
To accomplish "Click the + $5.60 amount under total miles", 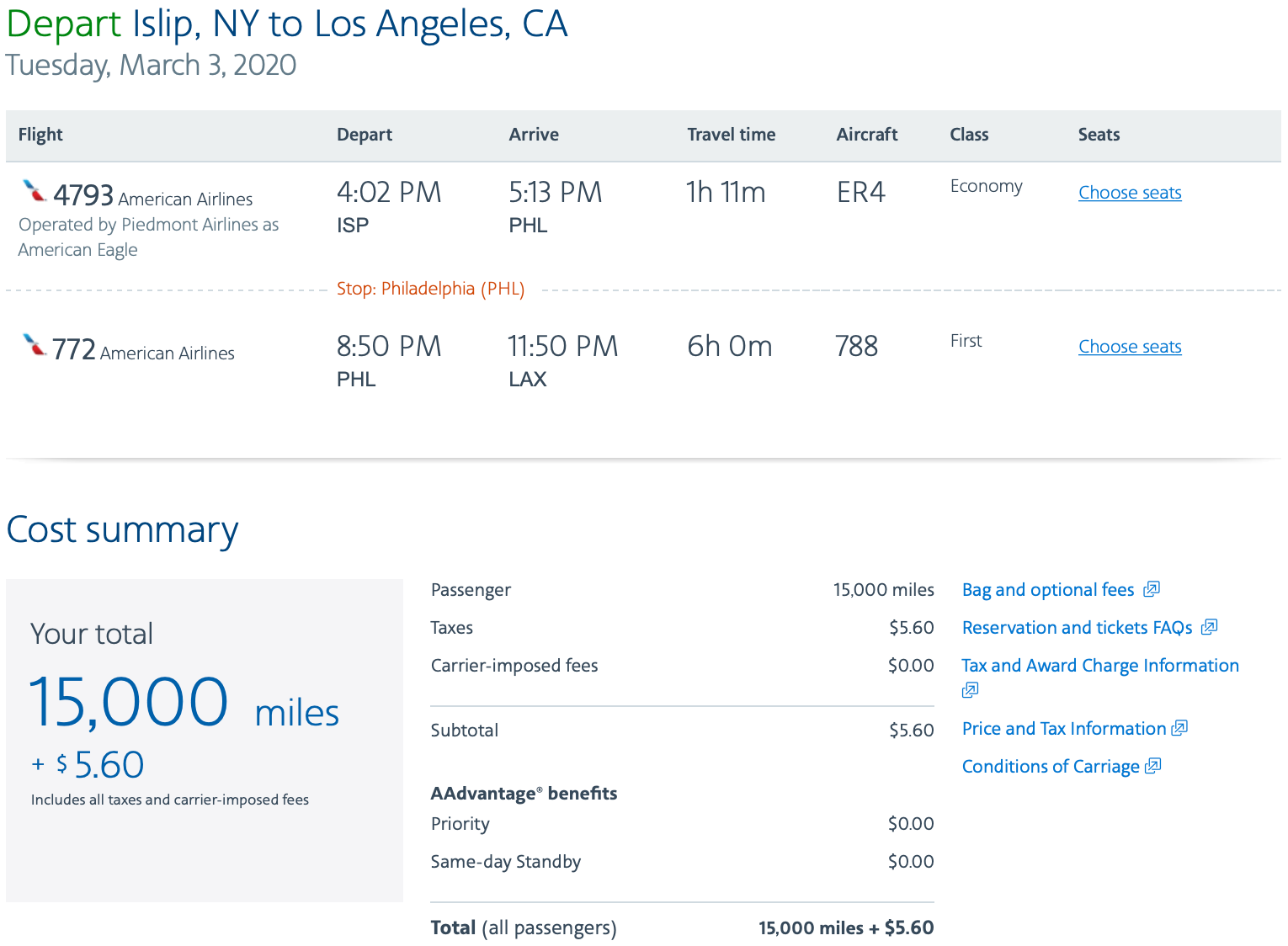I will coord(88,765).
